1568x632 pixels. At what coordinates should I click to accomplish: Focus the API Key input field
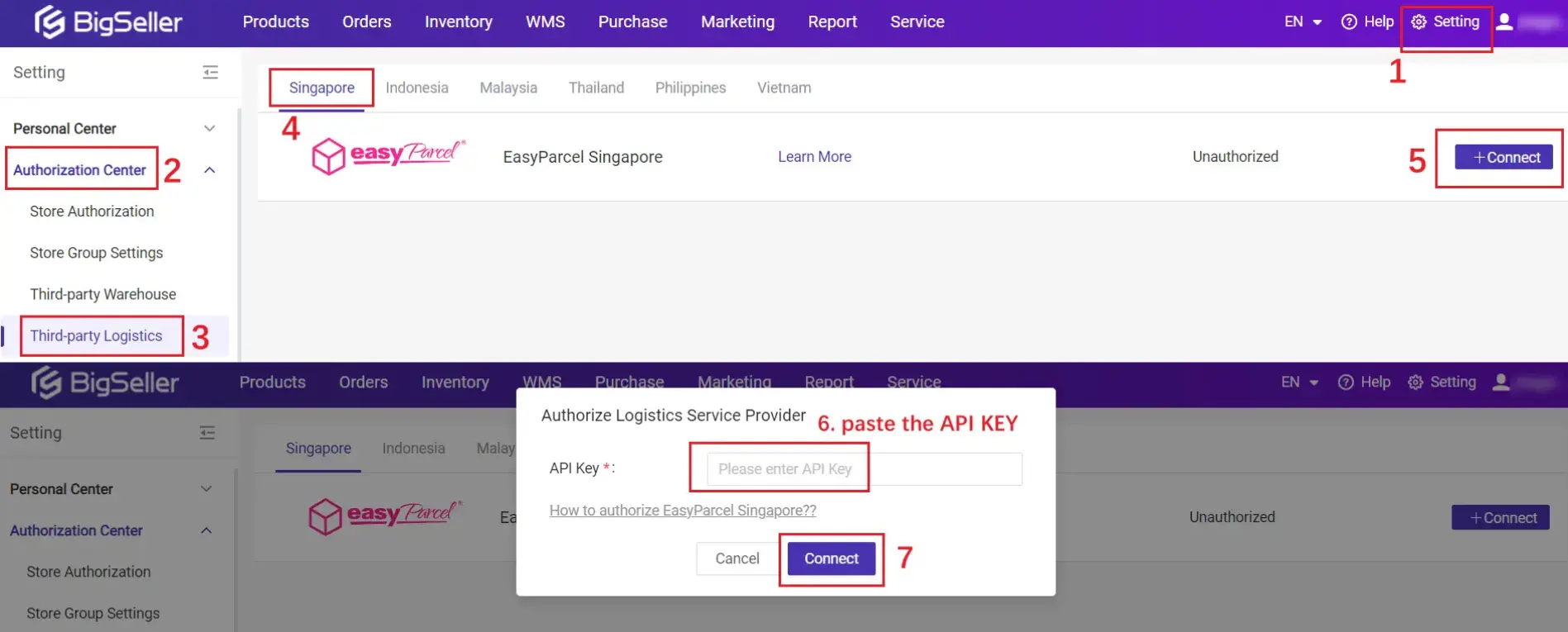click(x=865, y=468)
